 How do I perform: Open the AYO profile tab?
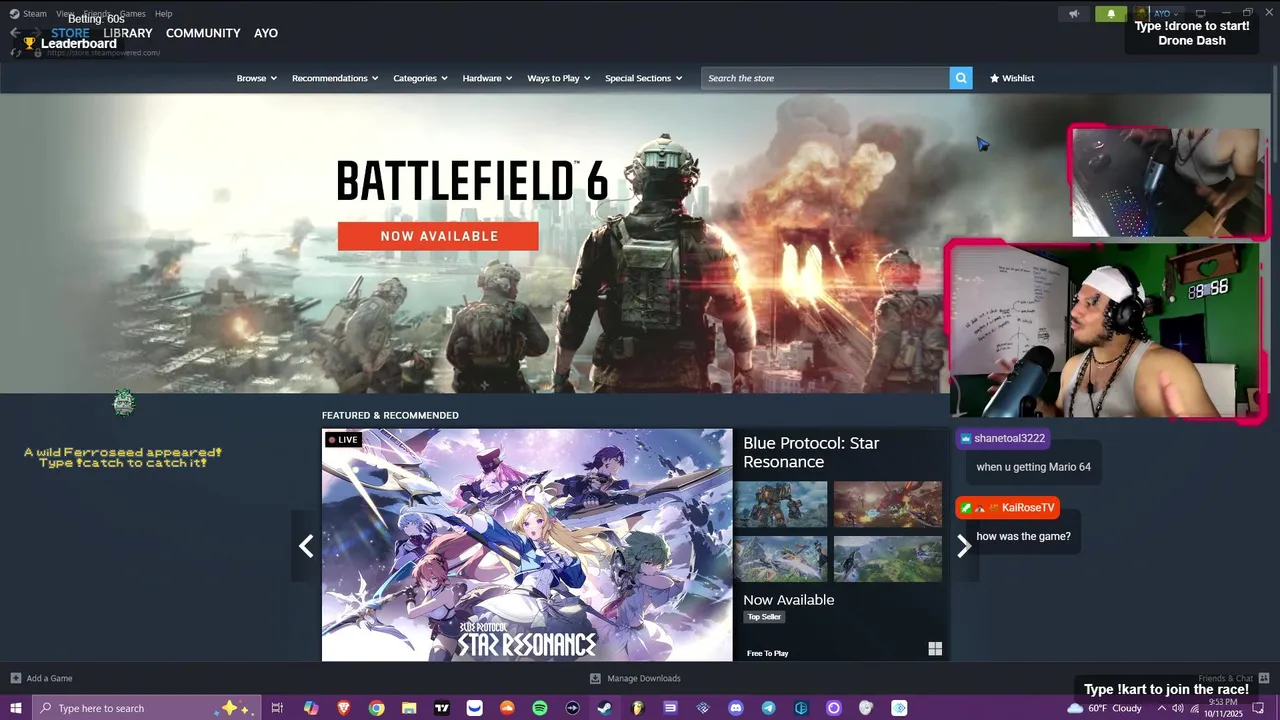[266, 33]
